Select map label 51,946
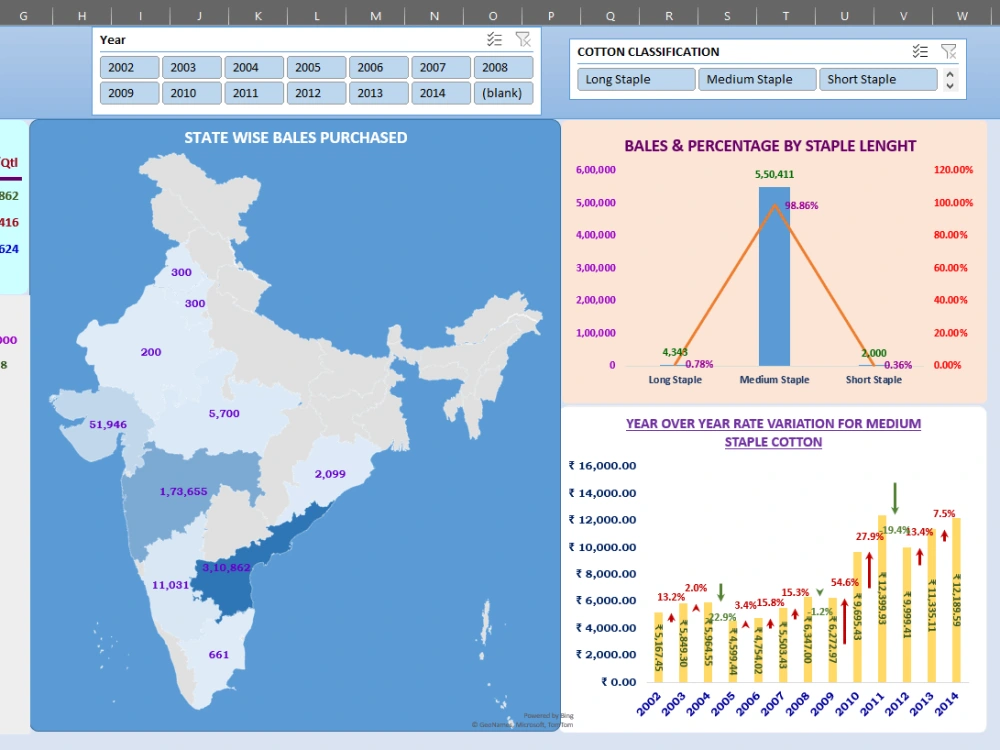Viewport: 1000px width, 750px height. (108, 425)
